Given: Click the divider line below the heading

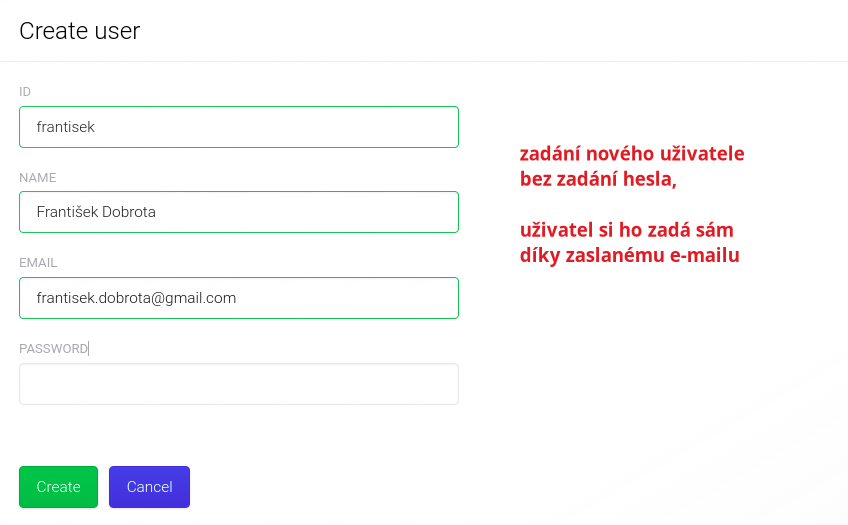Looking at the screenshot, I should pos(424,62).
